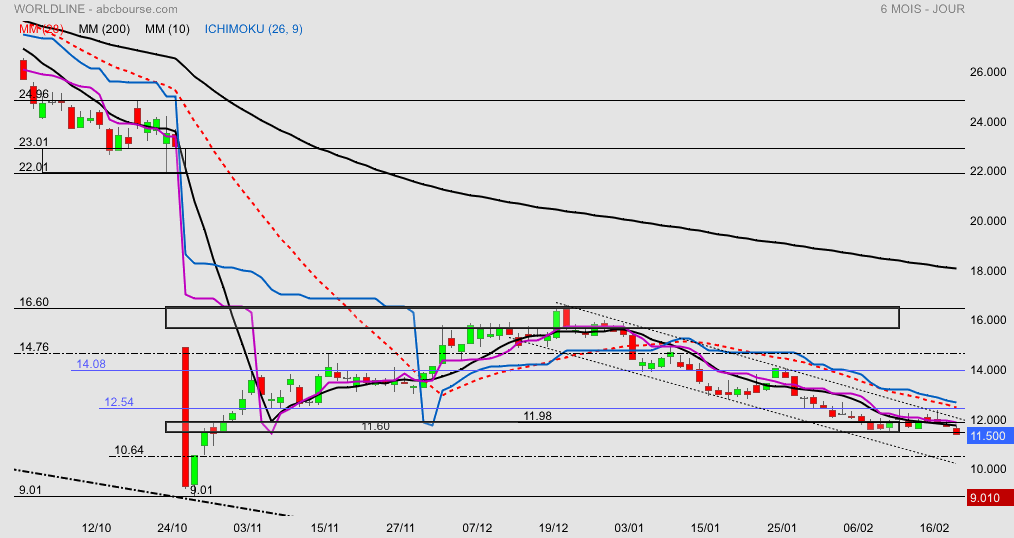Click the 11.60 support label

coord(375,427)
